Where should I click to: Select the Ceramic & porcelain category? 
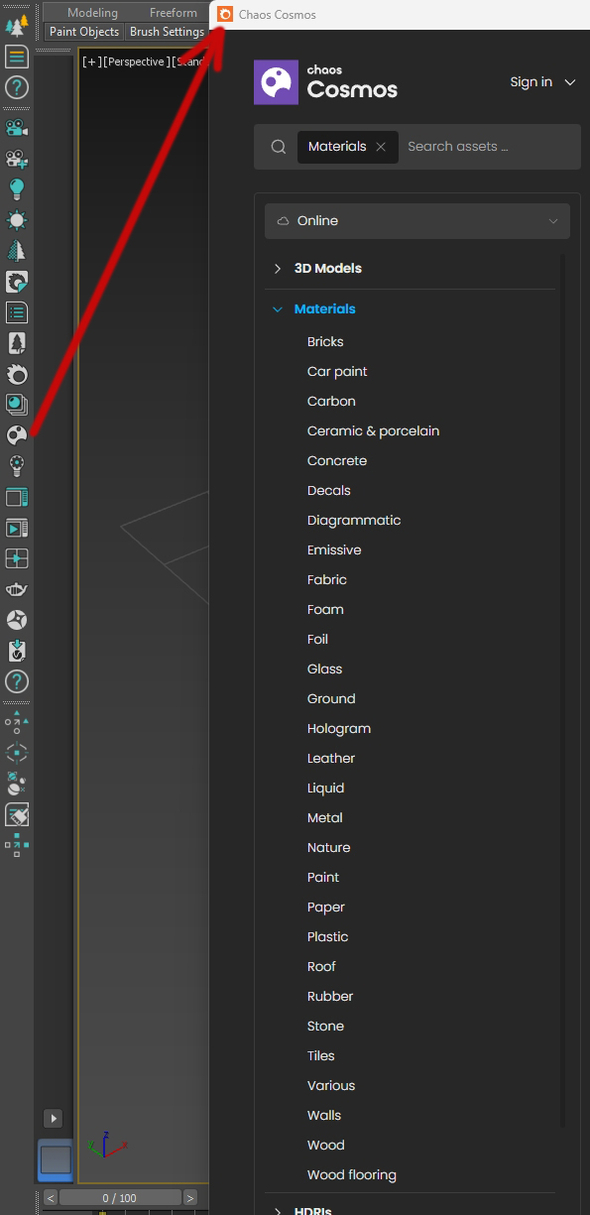(373, 431)
